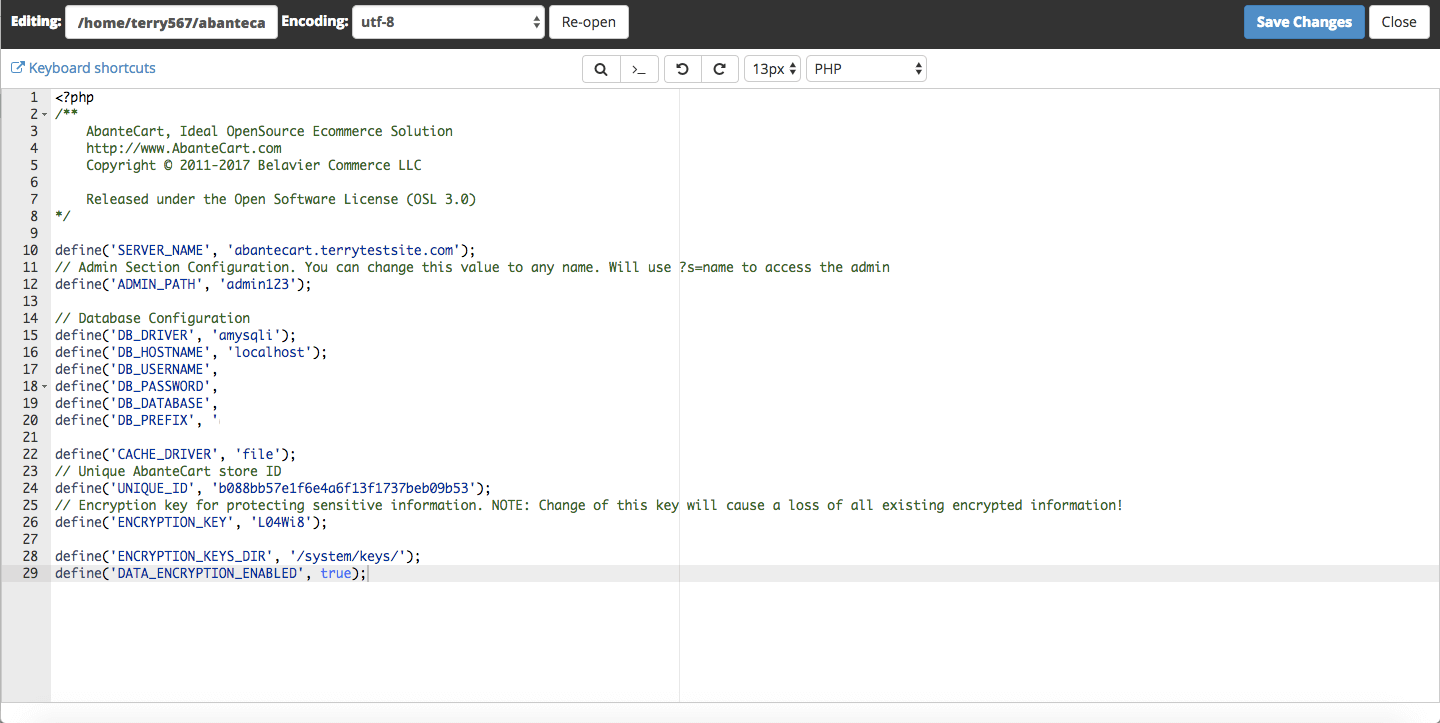1440x723 pixels.
Task: Click line number 10 in the gutter
Action: tap(29, 250)
